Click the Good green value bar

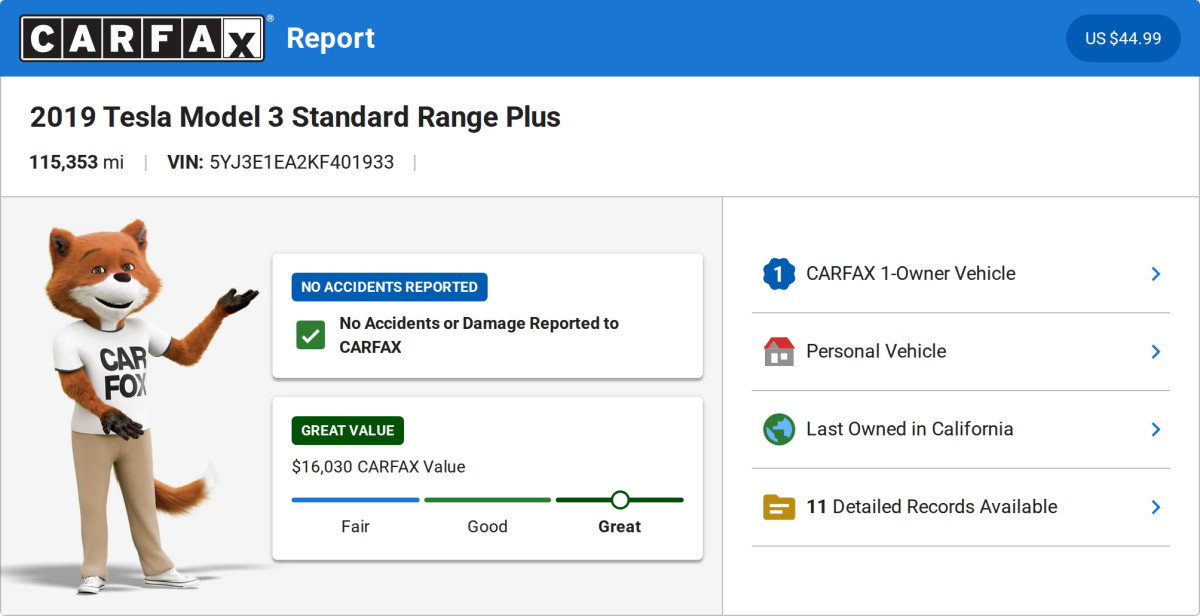(x=488, y=500)
